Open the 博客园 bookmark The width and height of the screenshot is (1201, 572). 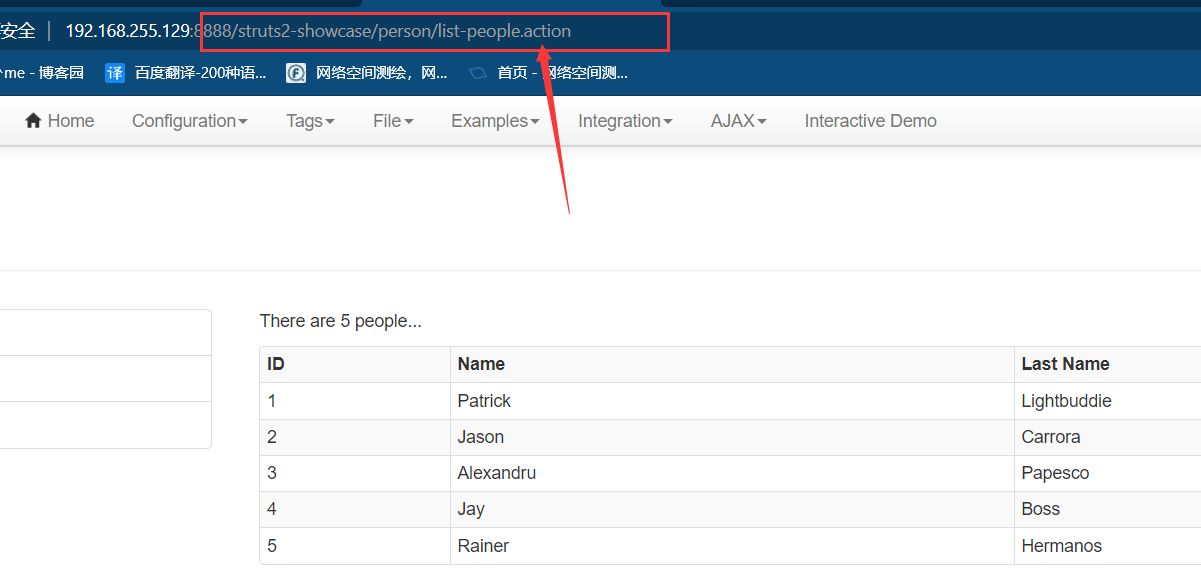point(42,72)
